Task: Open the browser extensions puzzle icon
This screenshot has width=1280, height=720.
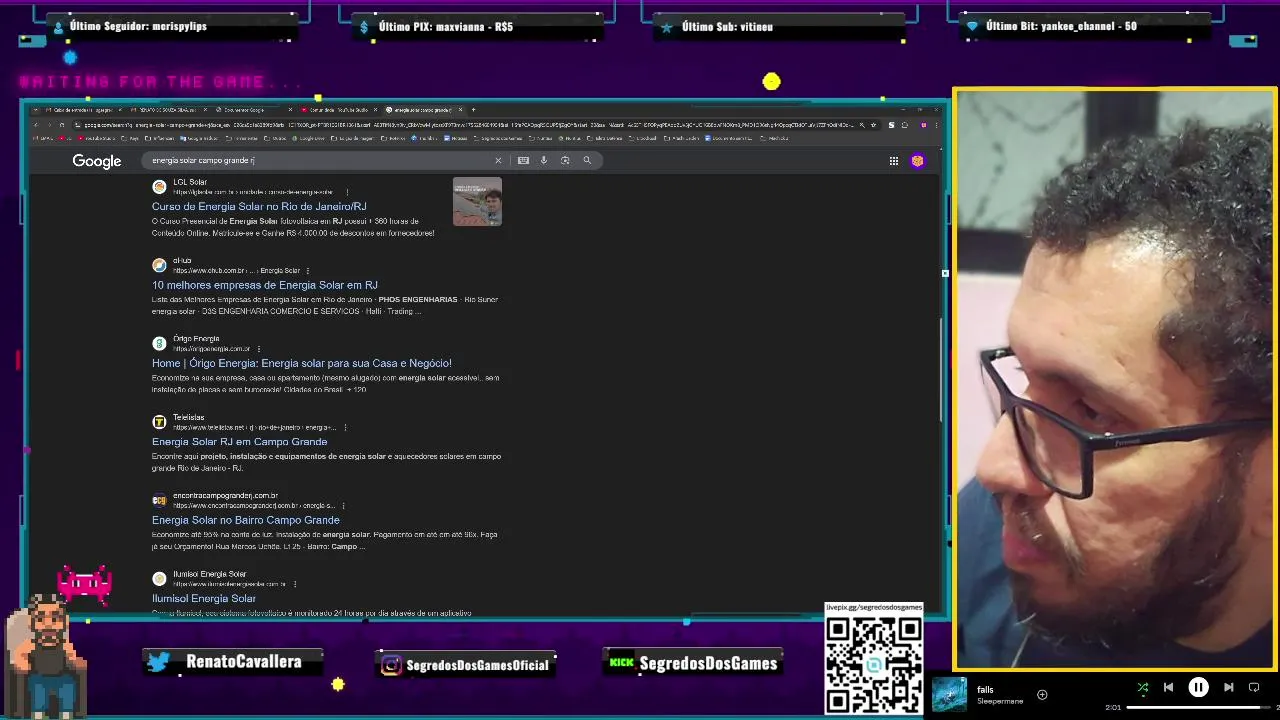Action: pyautogui.click(x=904, y=125)
